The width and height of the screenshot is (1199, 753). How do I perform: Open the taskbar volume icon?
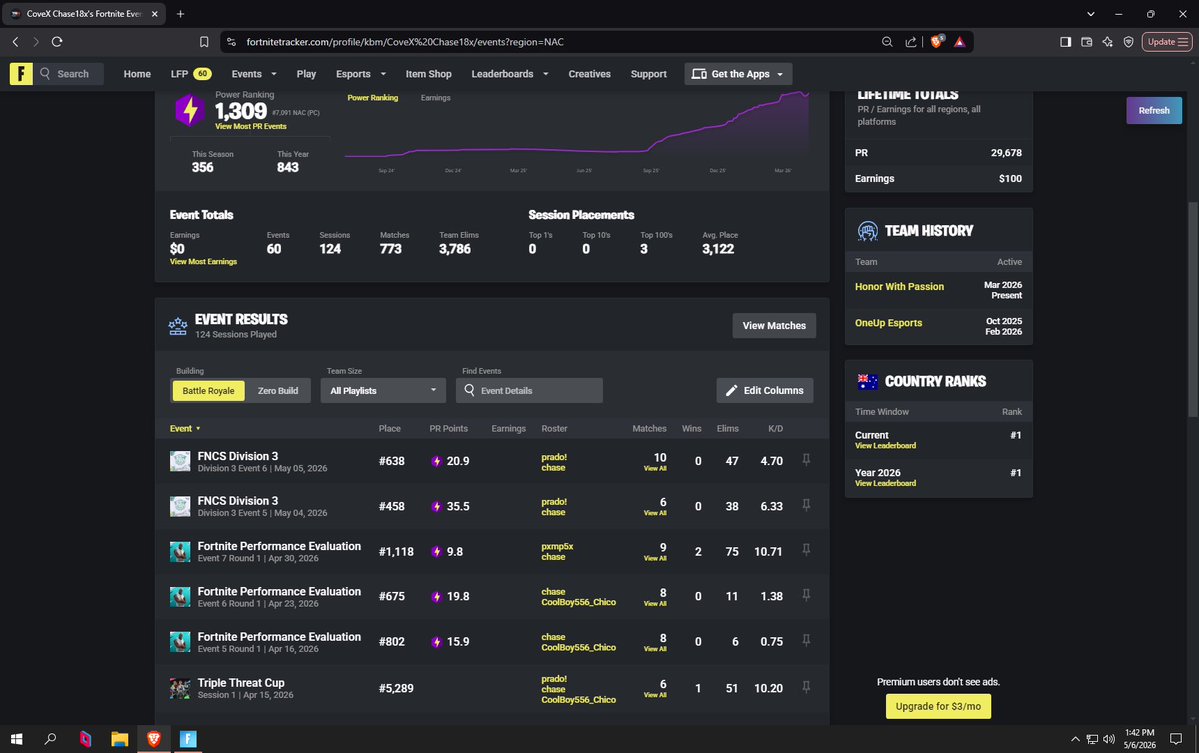pos(1109,738)
